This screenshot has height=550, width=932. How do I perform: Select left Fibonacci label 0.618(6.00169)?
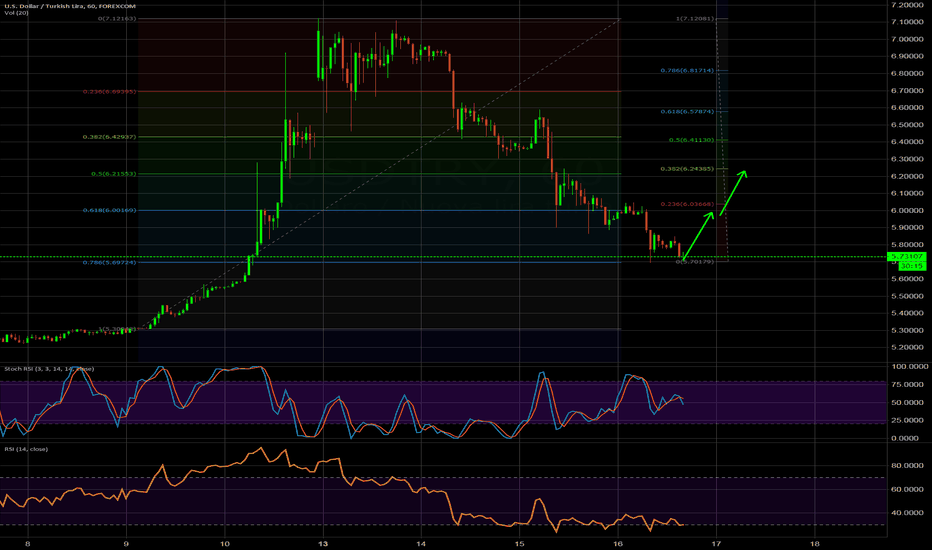click(109, 210)
